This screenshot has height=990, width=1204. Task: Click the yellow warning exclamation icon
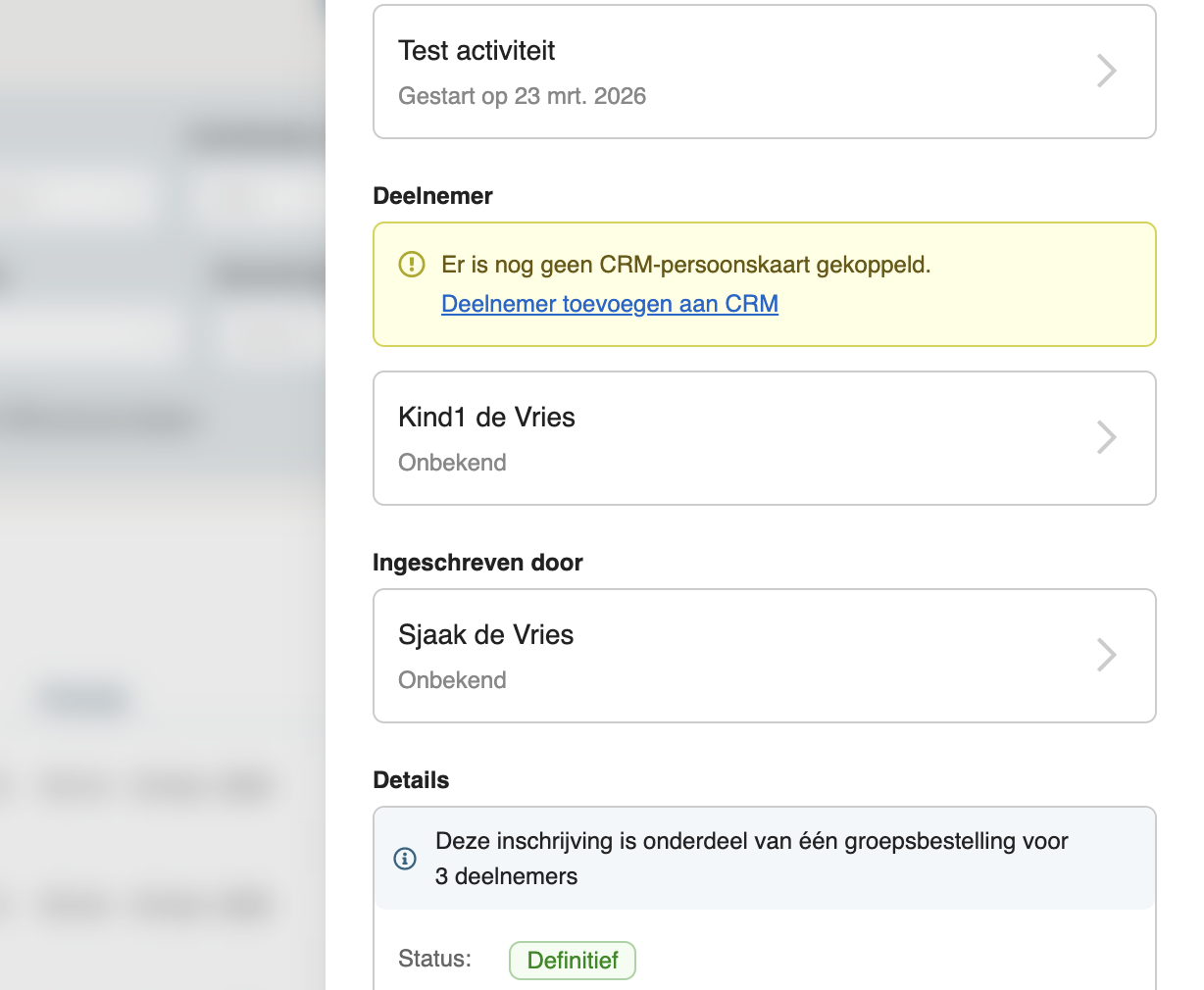pos(412,265)
